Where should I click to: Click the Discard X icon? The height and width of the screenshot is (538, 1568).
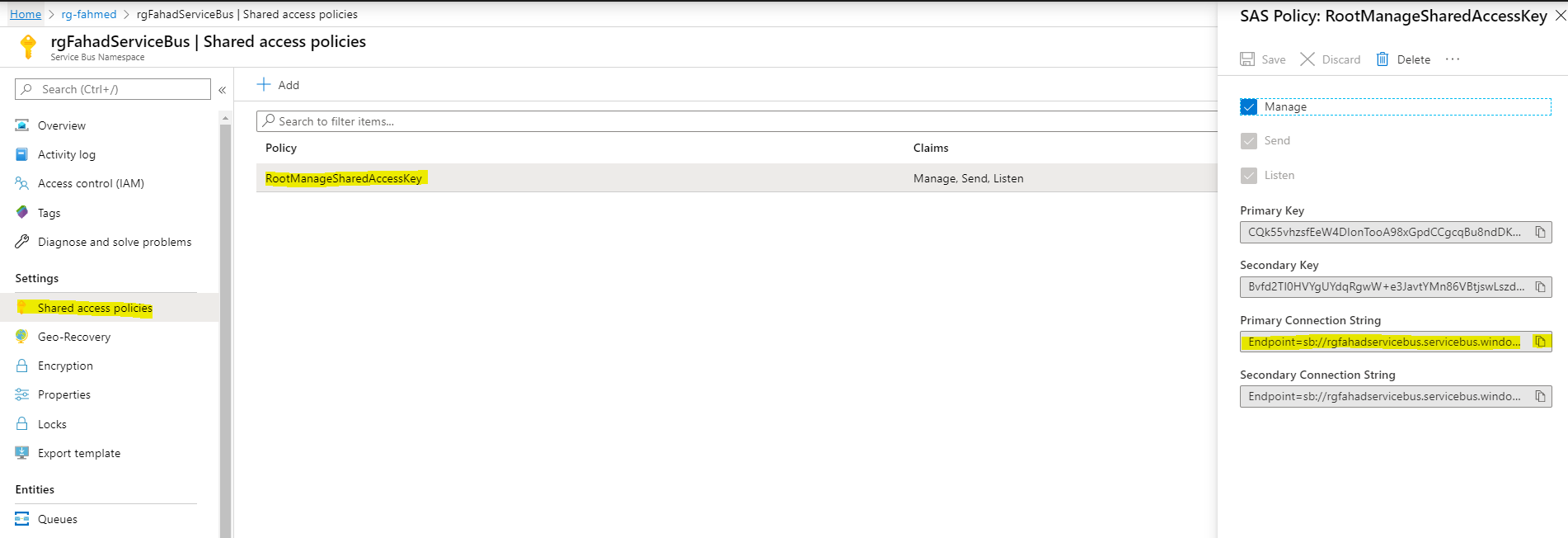point(1307,59)
